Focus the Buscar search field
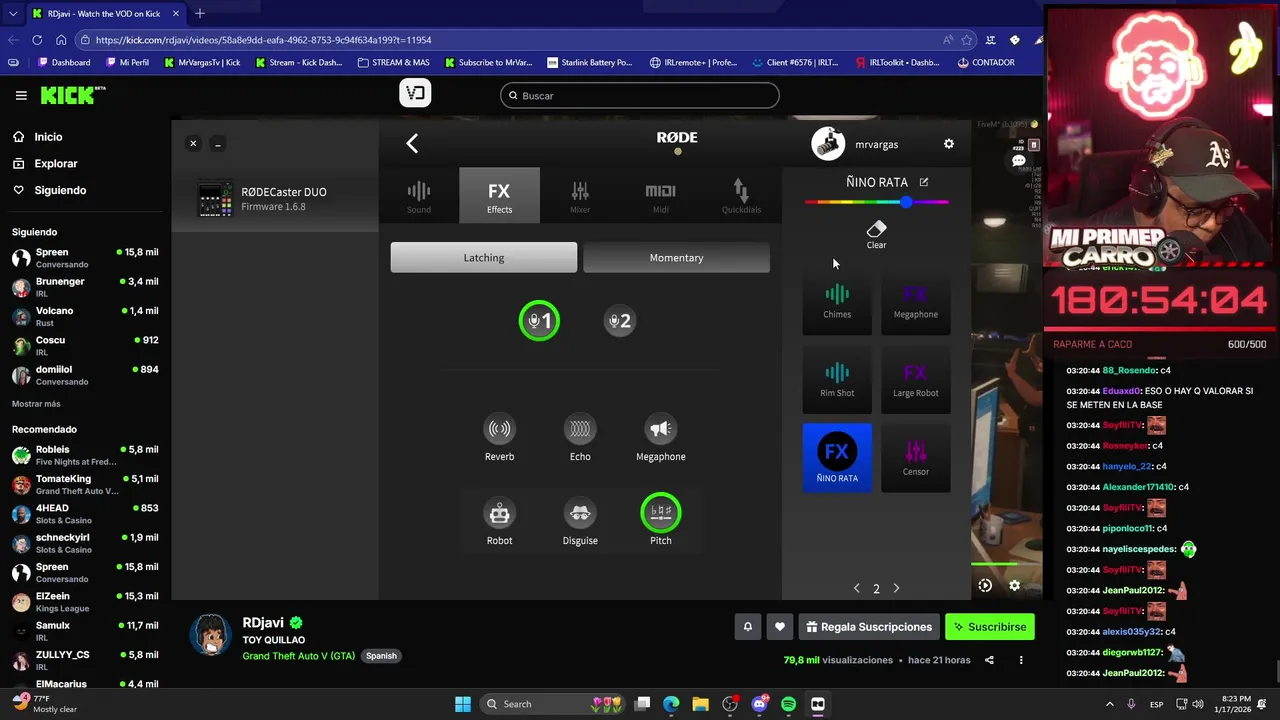Viewport: 1280px width, 720px height. (640, 96)
